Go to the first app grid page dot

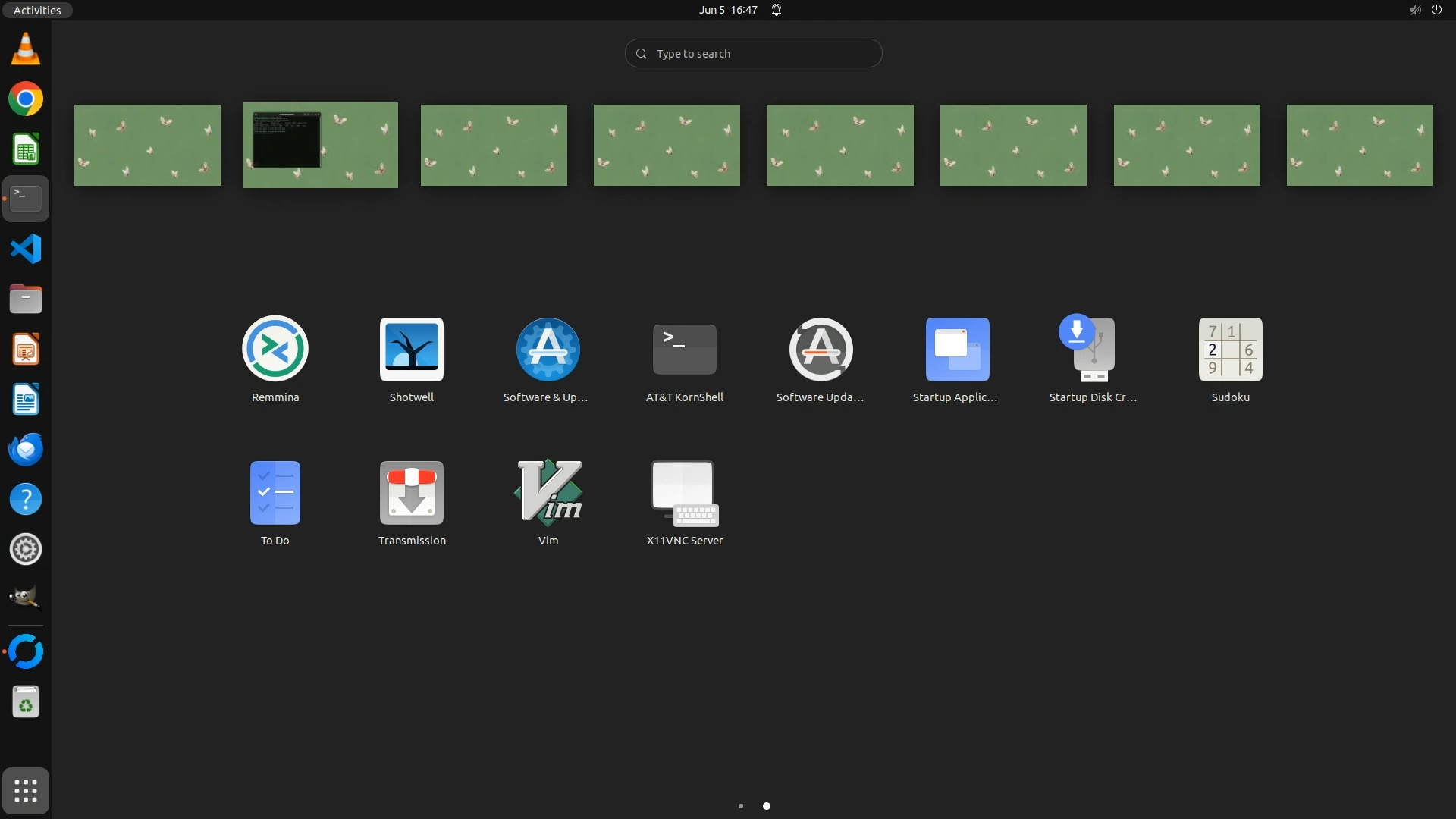(741, 806)
